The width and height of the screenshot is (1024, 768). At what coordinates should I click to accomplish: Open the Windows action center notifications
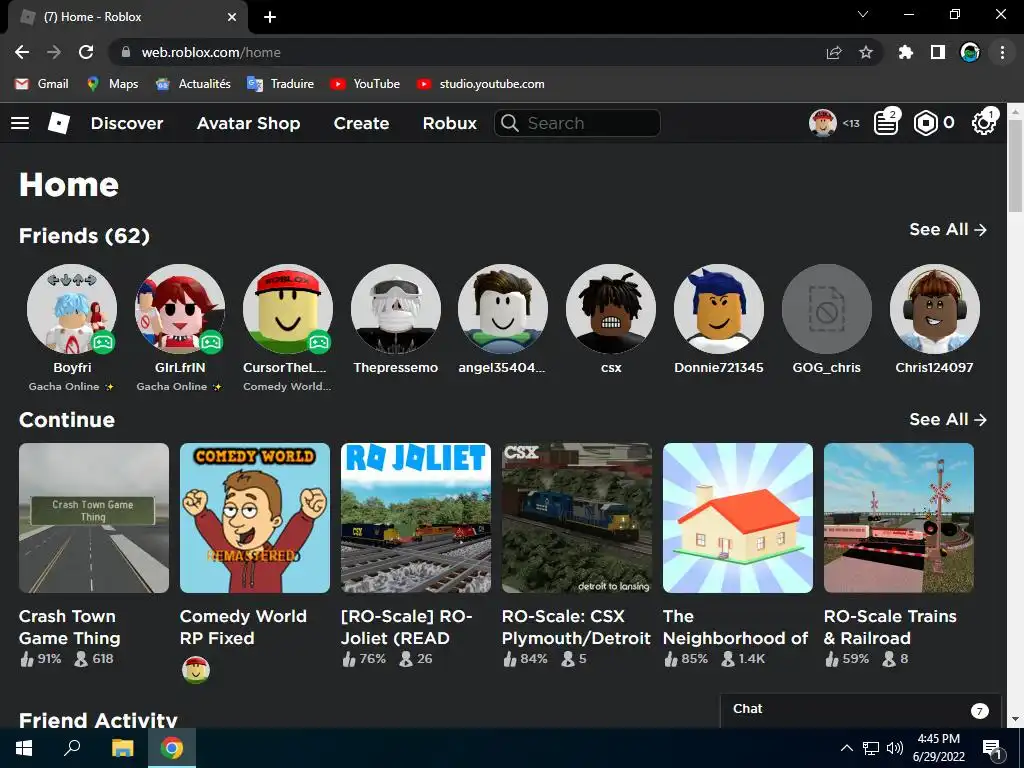click(992, 749)
